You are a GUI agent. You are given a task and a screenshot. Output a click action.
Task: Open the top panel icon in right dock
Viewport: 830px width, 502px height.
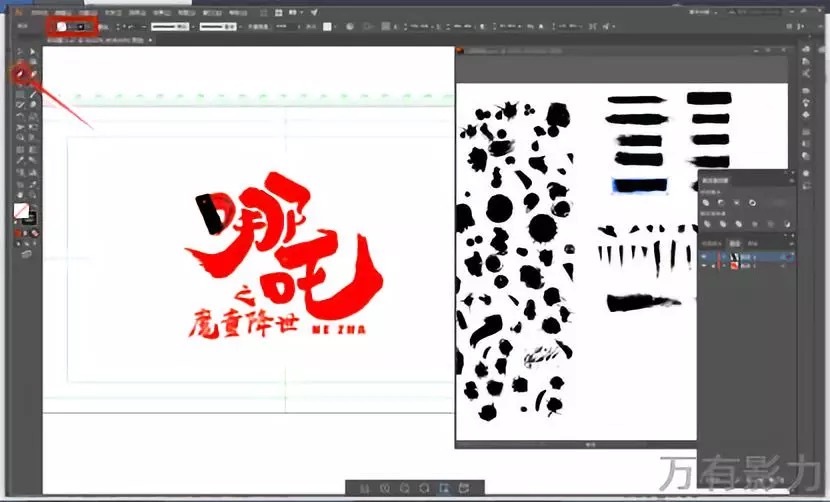click(808, 50)
